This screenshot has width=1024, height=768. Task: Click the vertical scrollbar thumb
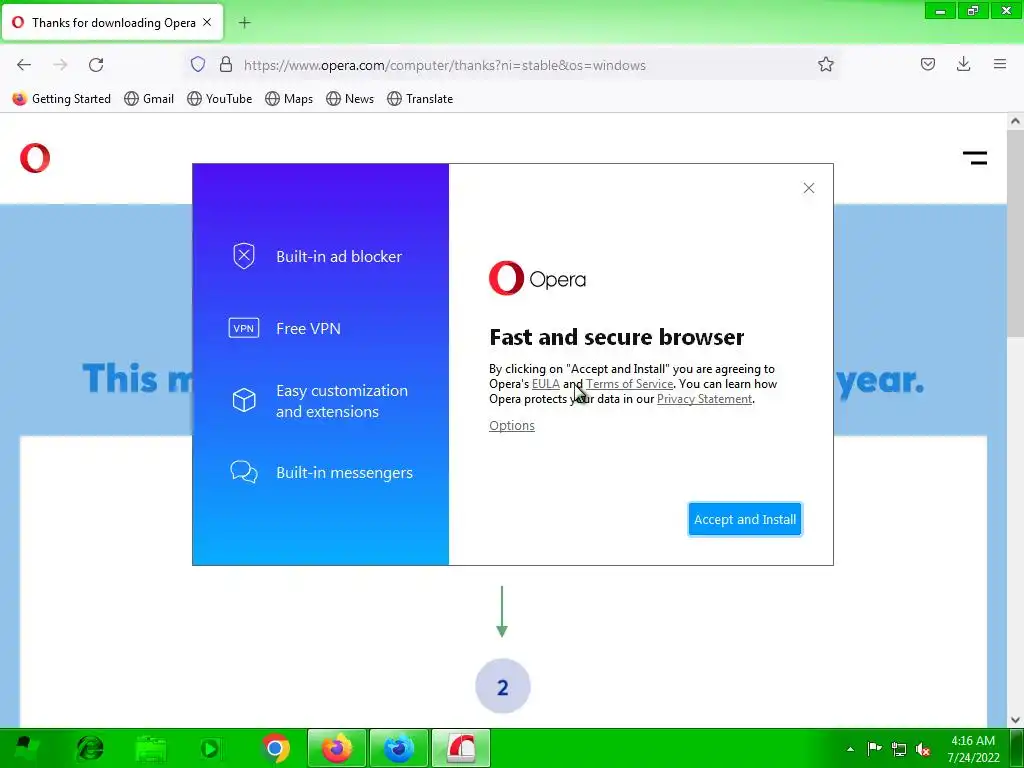(1015, 232)
